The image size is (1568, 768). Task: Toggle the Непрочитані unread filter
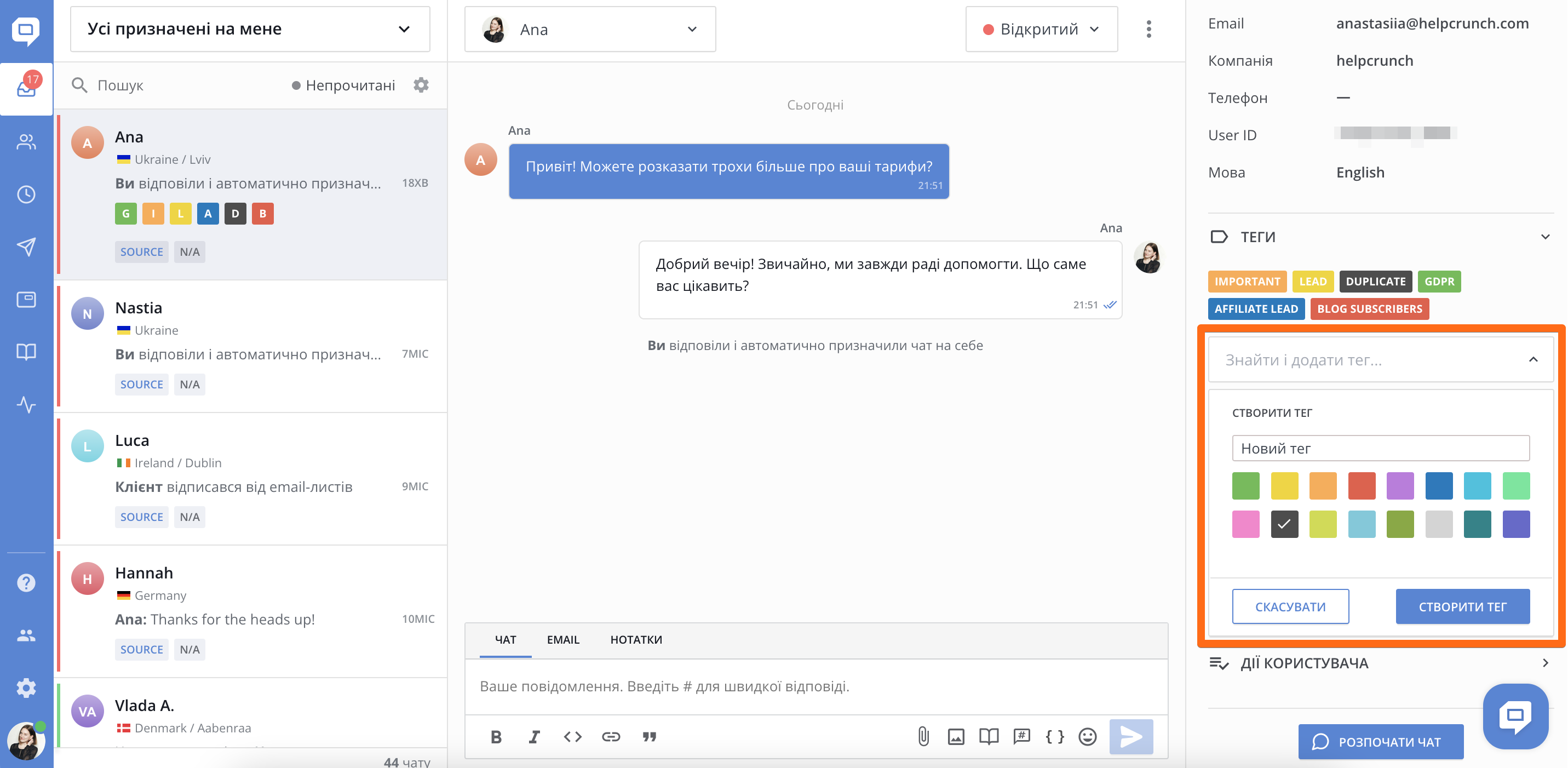tap(343, 85)
